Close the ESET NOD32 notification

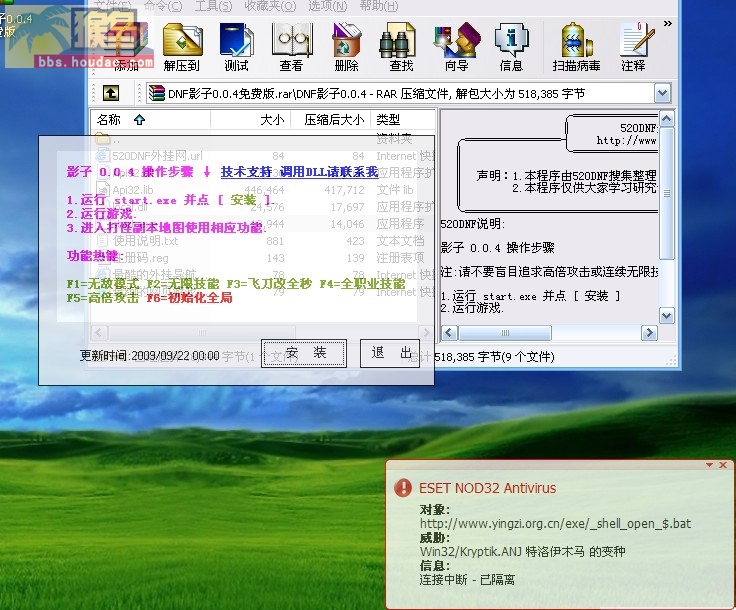pyautogui.click(x=723, y=465)
